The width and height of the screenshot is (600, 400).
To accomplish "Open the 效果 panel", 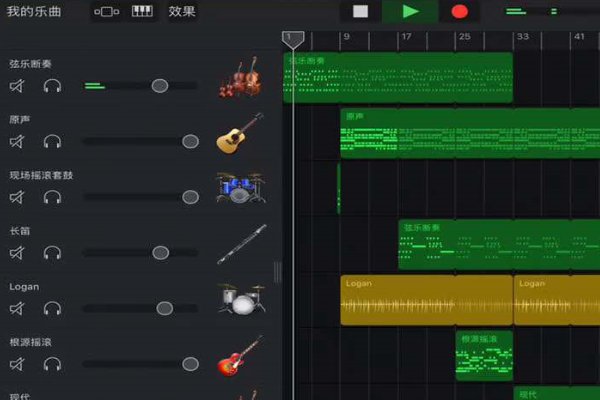I will [x=182, y=12].
